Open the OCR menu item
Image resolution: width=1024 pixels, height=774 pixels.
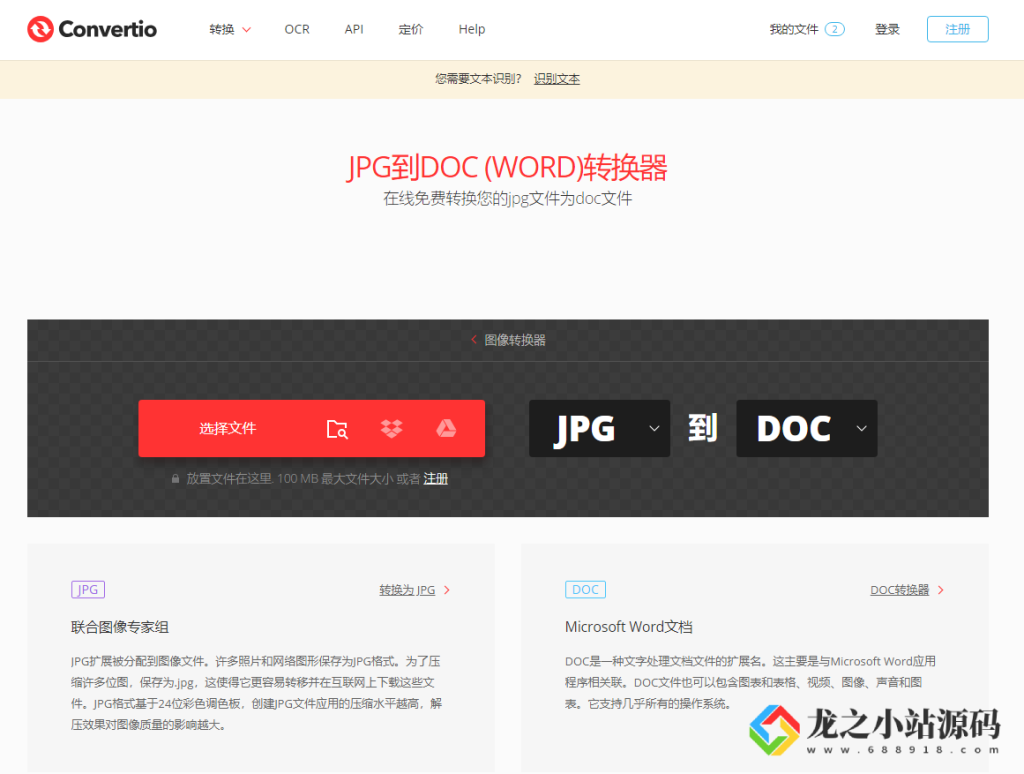click(x=296, y=29)
